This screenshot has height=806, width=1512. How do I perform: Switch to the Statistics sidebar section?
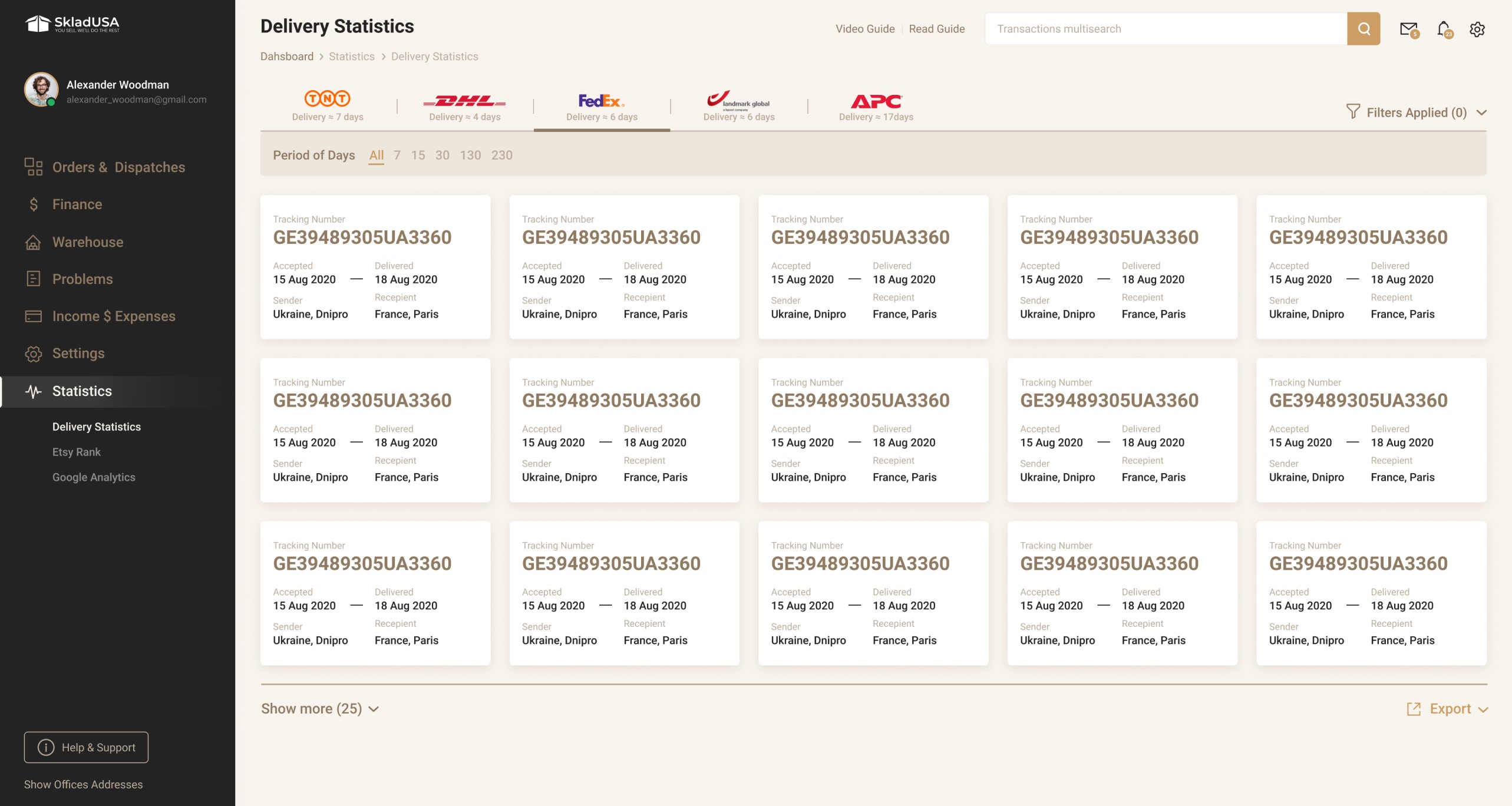click(x=82, y=391)
